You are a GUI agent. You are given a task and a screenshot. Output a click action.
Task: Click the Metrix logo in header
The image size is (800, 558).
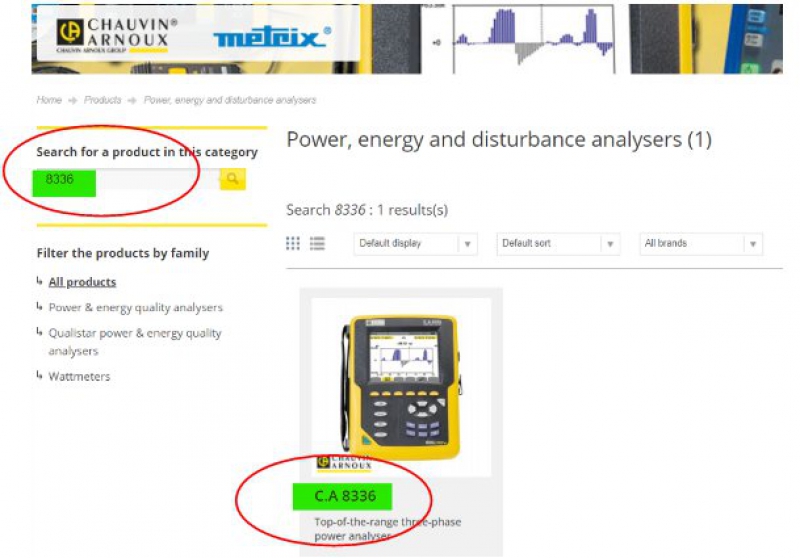[x=272, y=38]
